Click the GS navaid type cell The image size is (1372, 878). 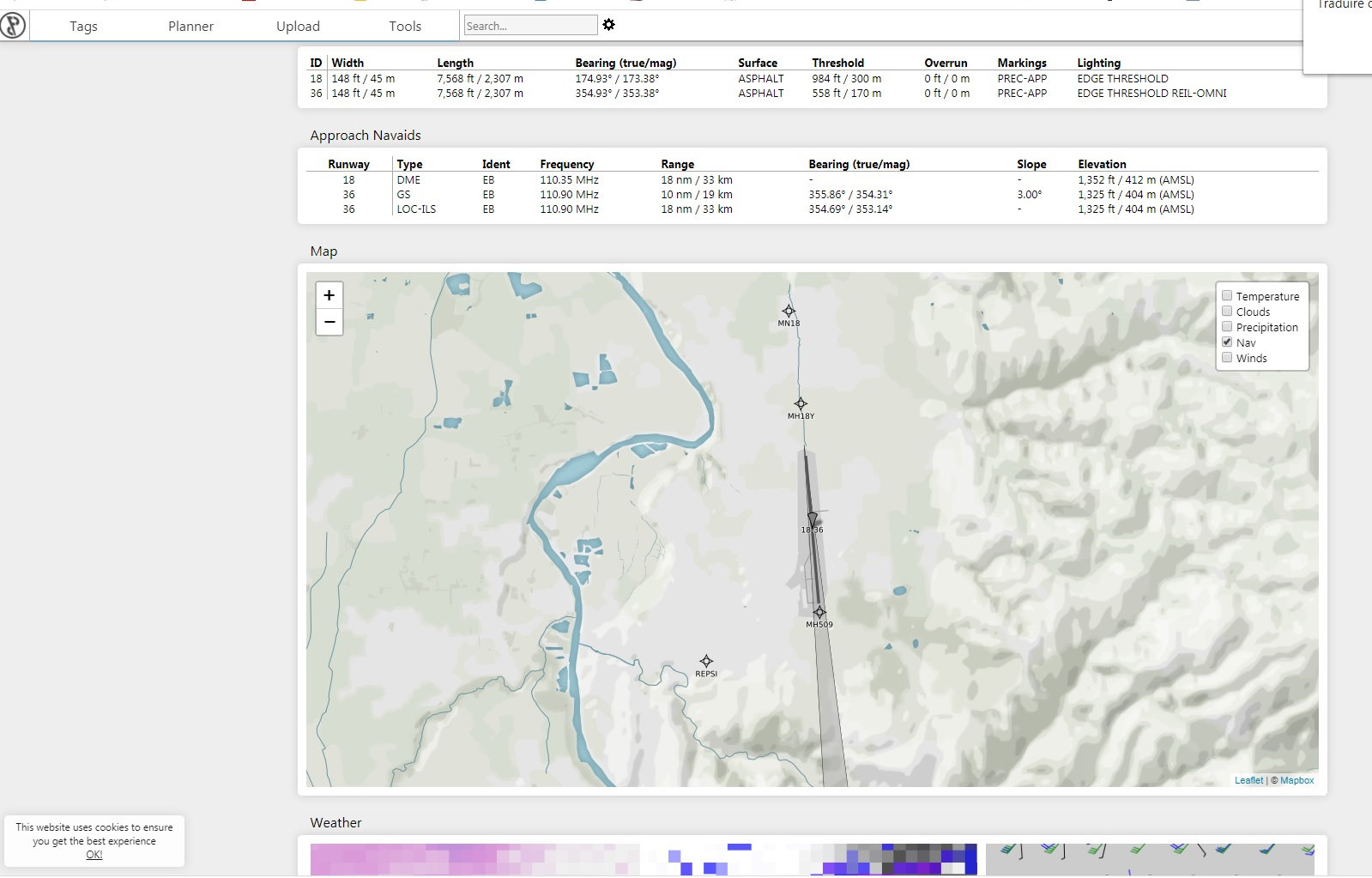403,195
